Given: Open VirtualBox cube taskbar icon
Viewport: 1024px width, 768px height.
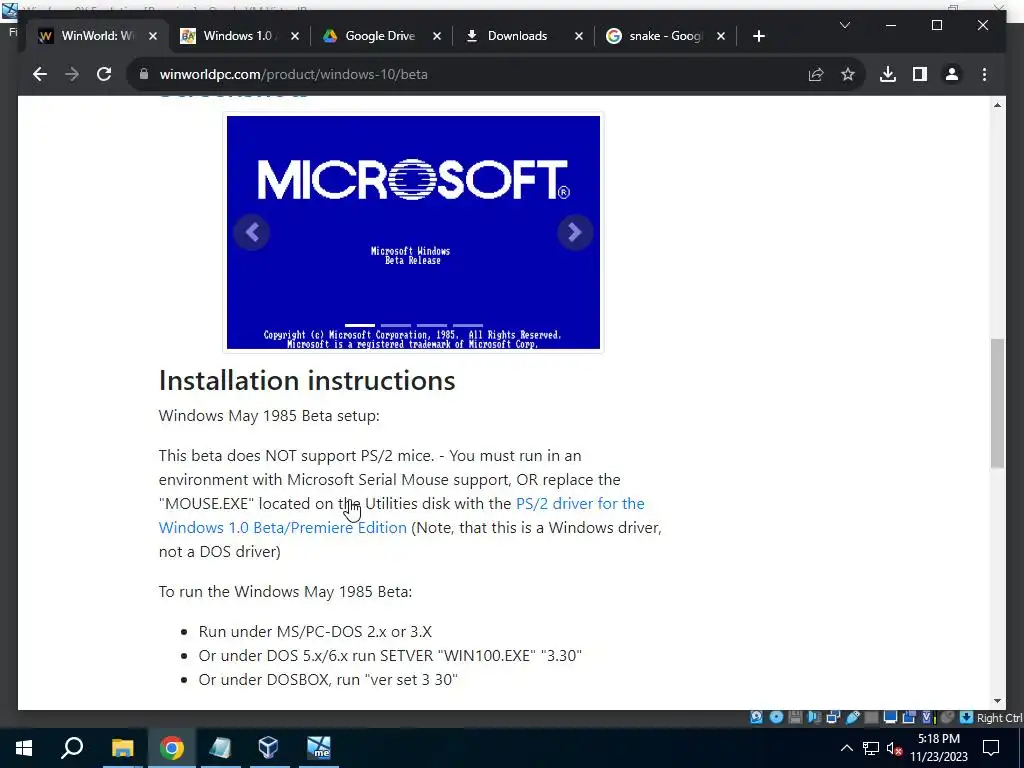Looking at the screenshot, I should (x=268, y=748).
